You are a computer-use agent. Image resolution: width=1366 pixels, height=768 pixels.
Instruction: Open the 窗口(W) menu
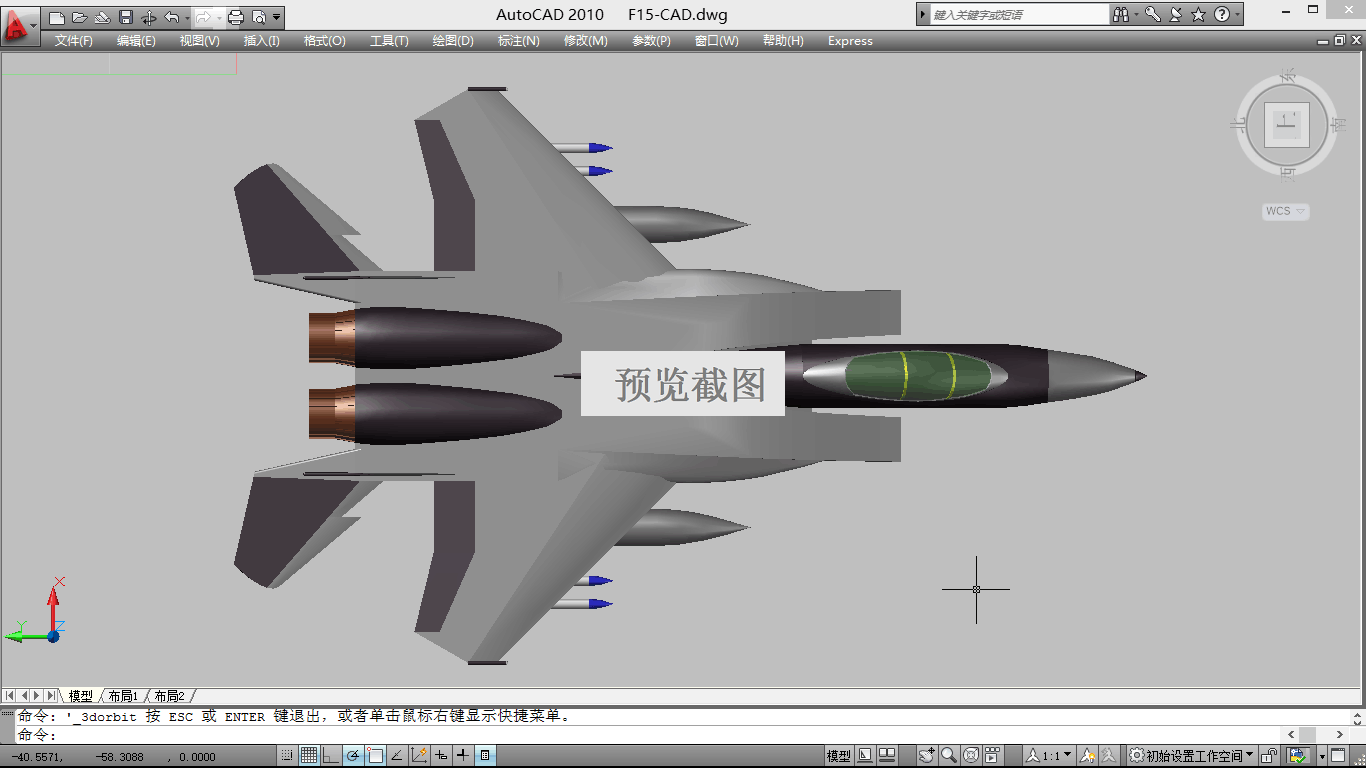point(716,41)
